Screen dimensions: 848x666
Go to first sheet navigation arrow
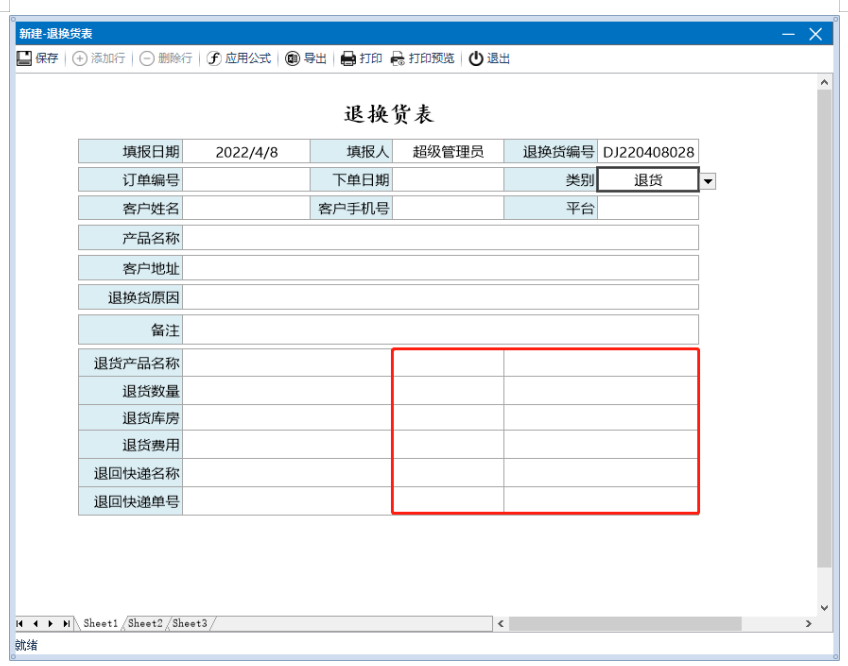pos(20,624)
